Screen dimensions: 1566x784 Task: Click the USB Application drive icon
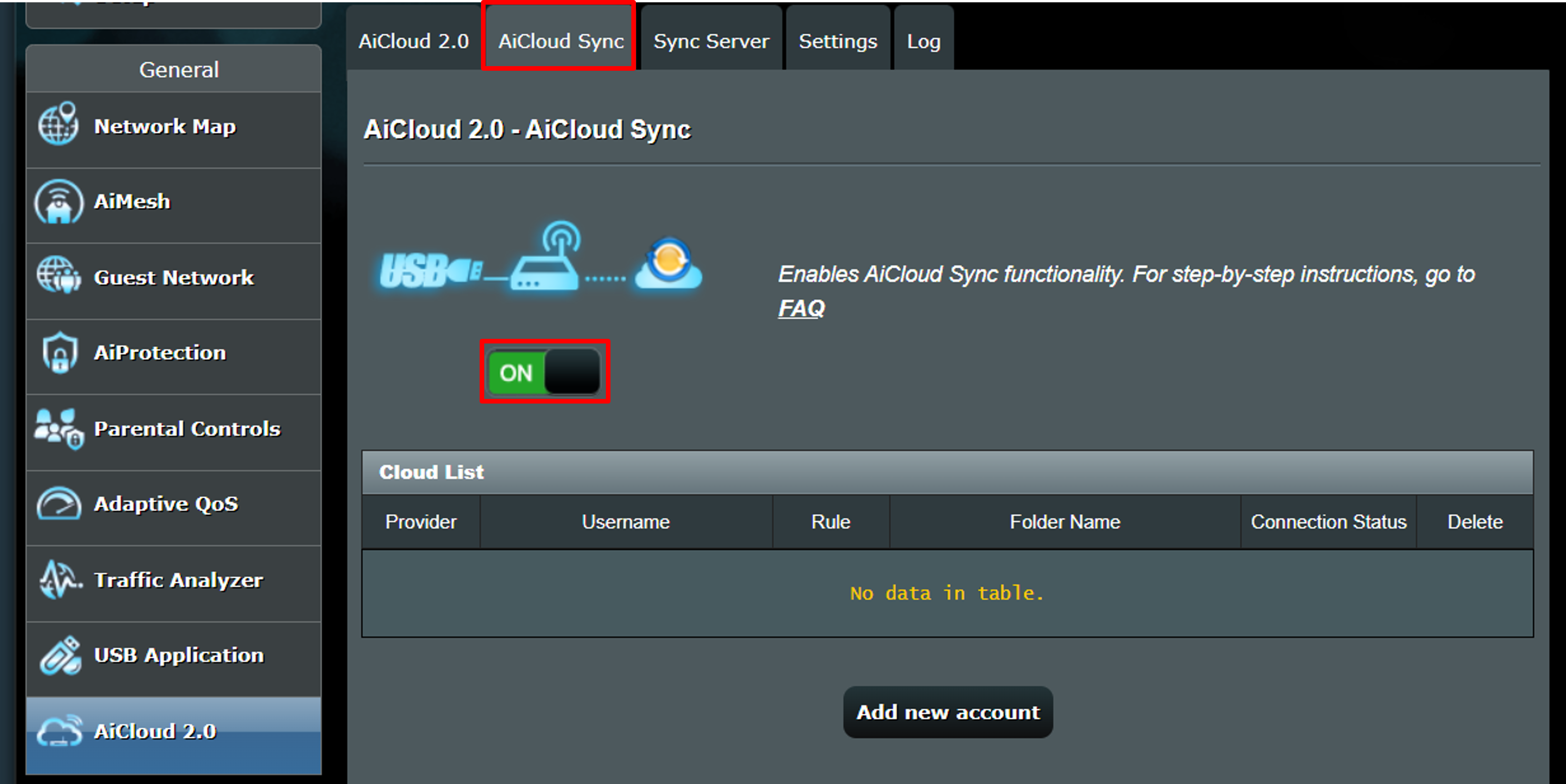pyautogui.click(x=60, y=655)
